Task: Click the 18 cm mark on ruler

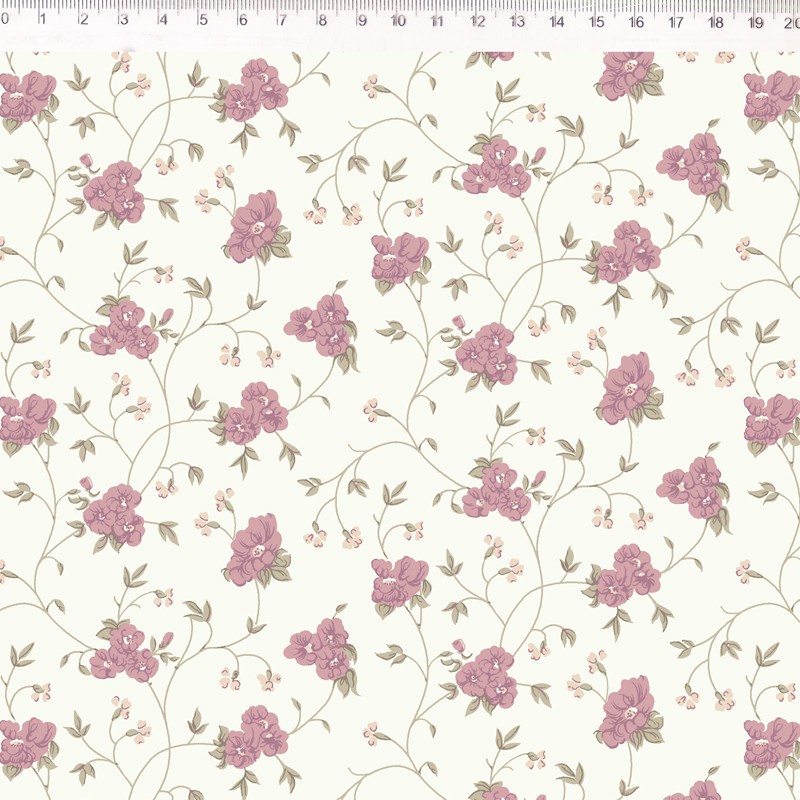Action: pyautogui.click(x=716, y=20)
